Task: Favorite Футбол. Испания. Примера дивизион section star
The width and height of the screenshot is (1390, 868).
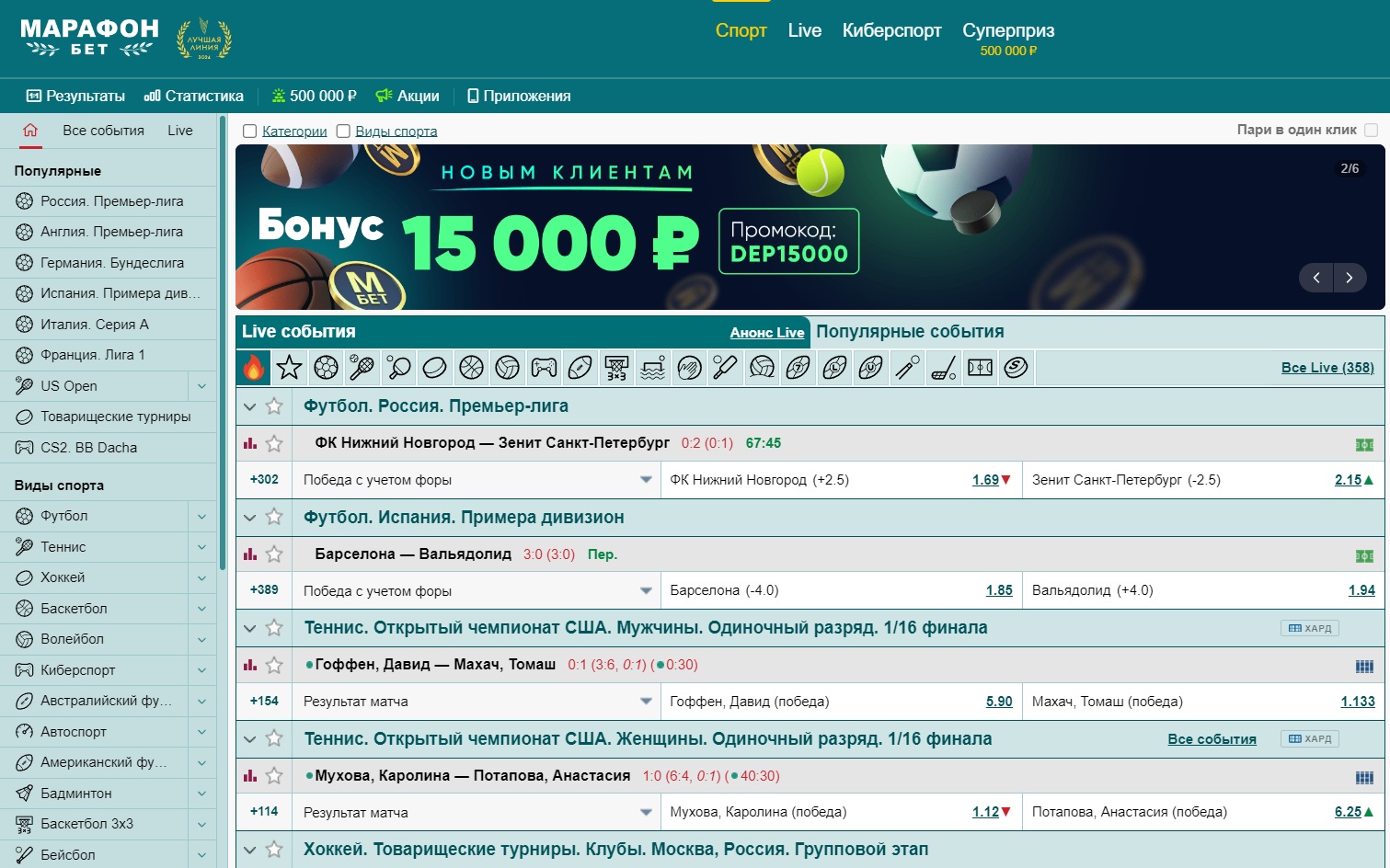Action: pyautogui.click(x=274, y=517)
